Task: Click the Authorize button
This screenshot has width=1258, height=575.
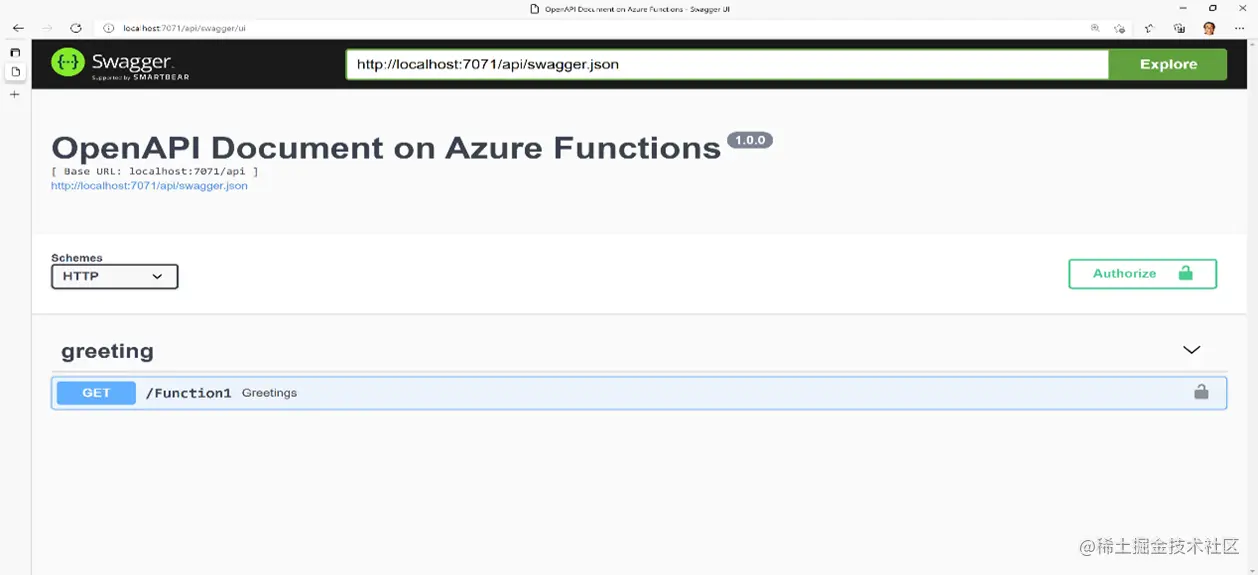Action: click(x=1142, y=273)
